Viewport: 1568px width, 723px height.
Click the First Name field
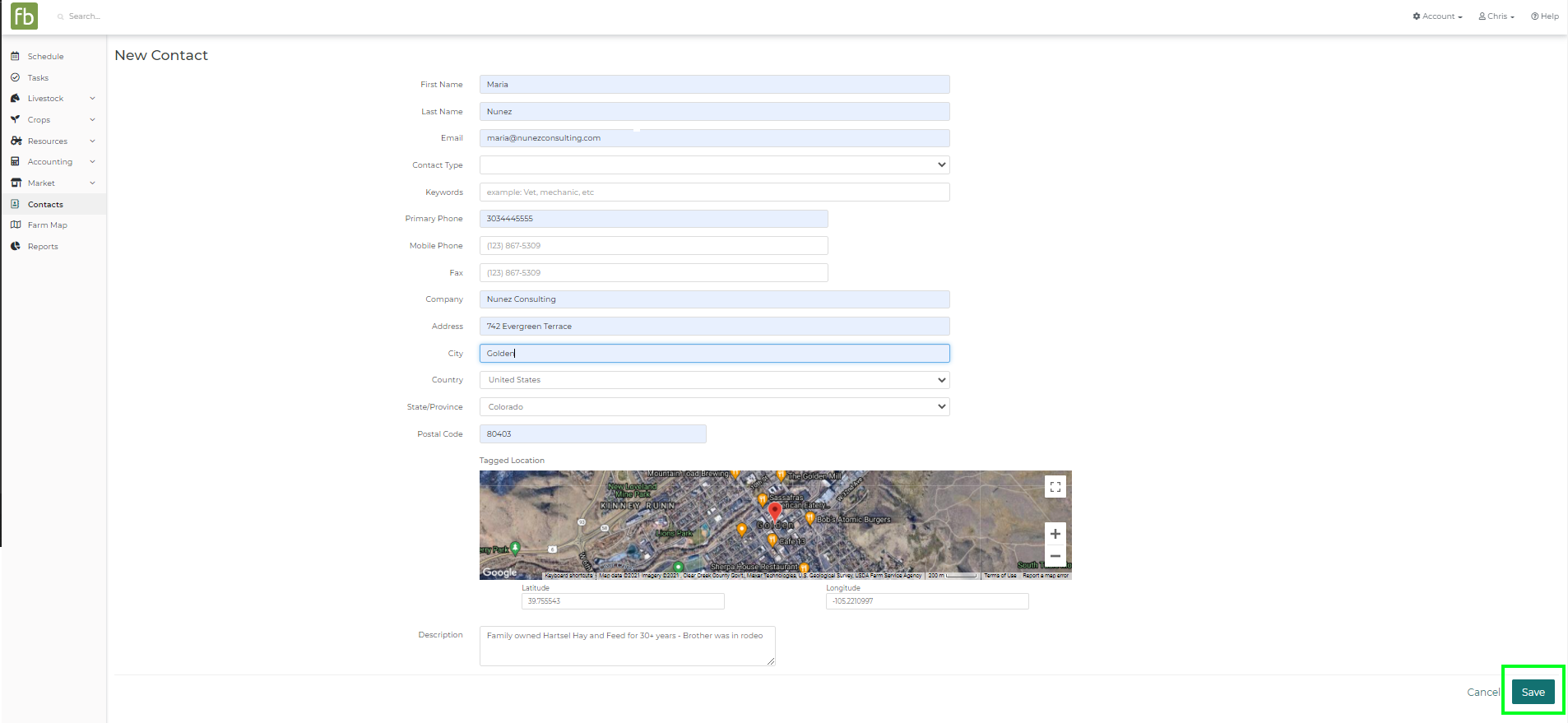click(714, 85)
